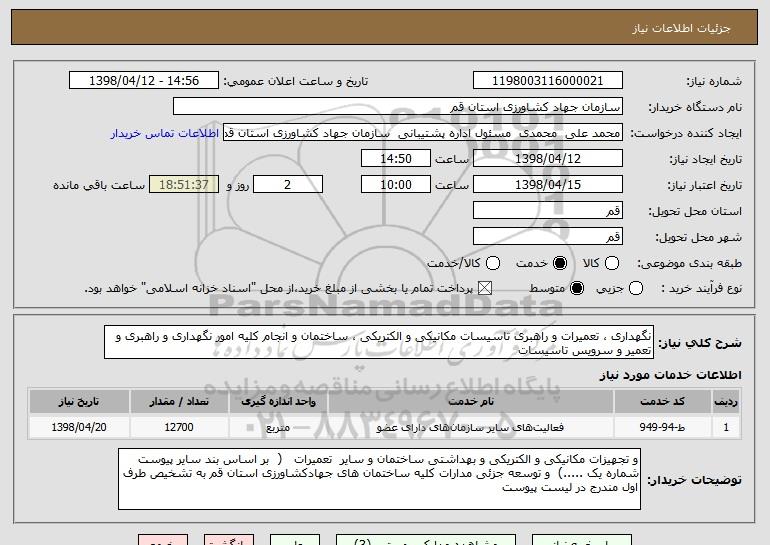The image size is (770, 545).
Task: Click the نام خدمت column header
Action: pyautogui.click(x=470, y=402)
